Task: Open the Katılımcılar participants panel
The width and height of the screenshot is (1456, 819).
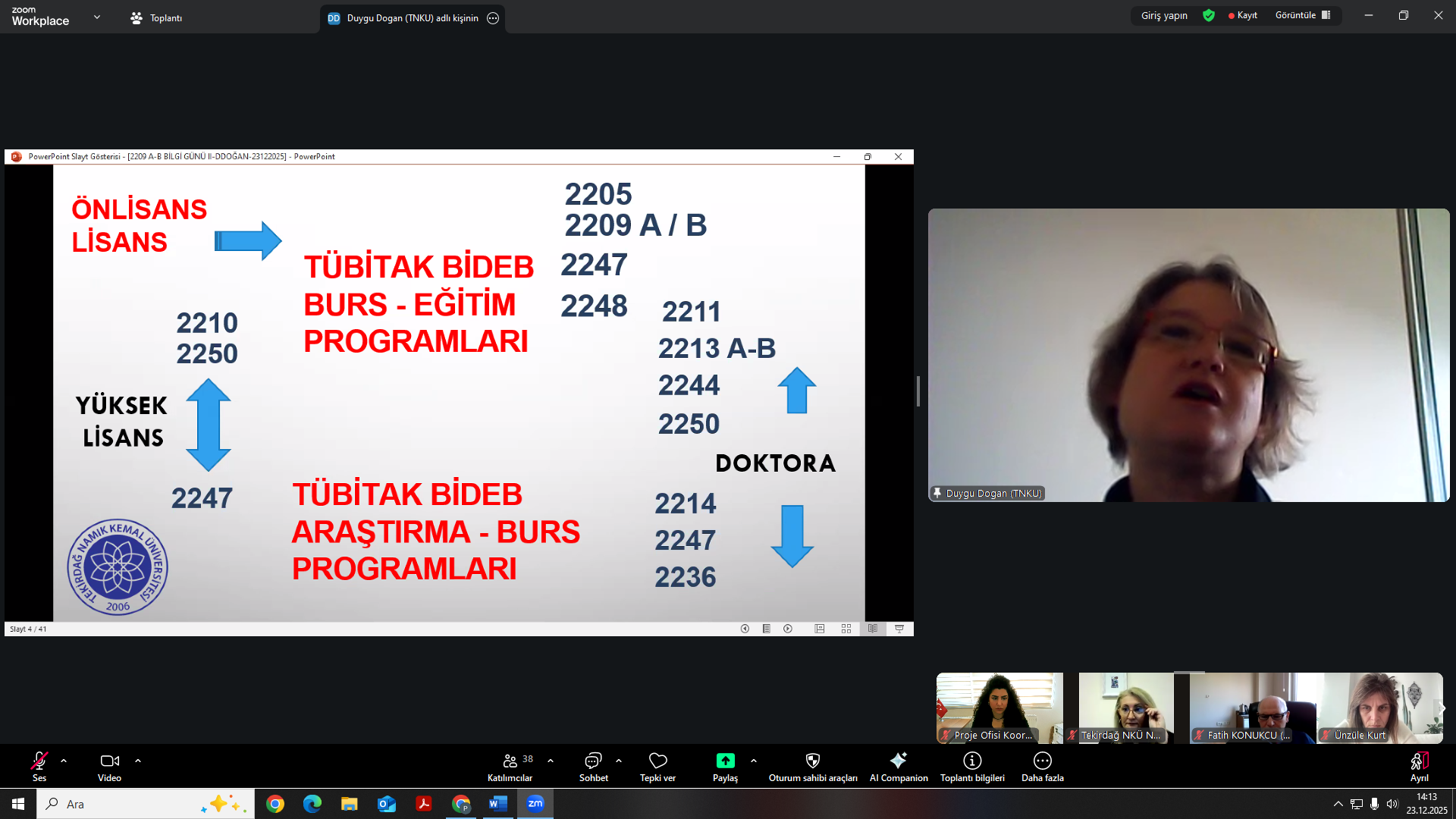Action: pyautogui.click(x=510, y=761)
